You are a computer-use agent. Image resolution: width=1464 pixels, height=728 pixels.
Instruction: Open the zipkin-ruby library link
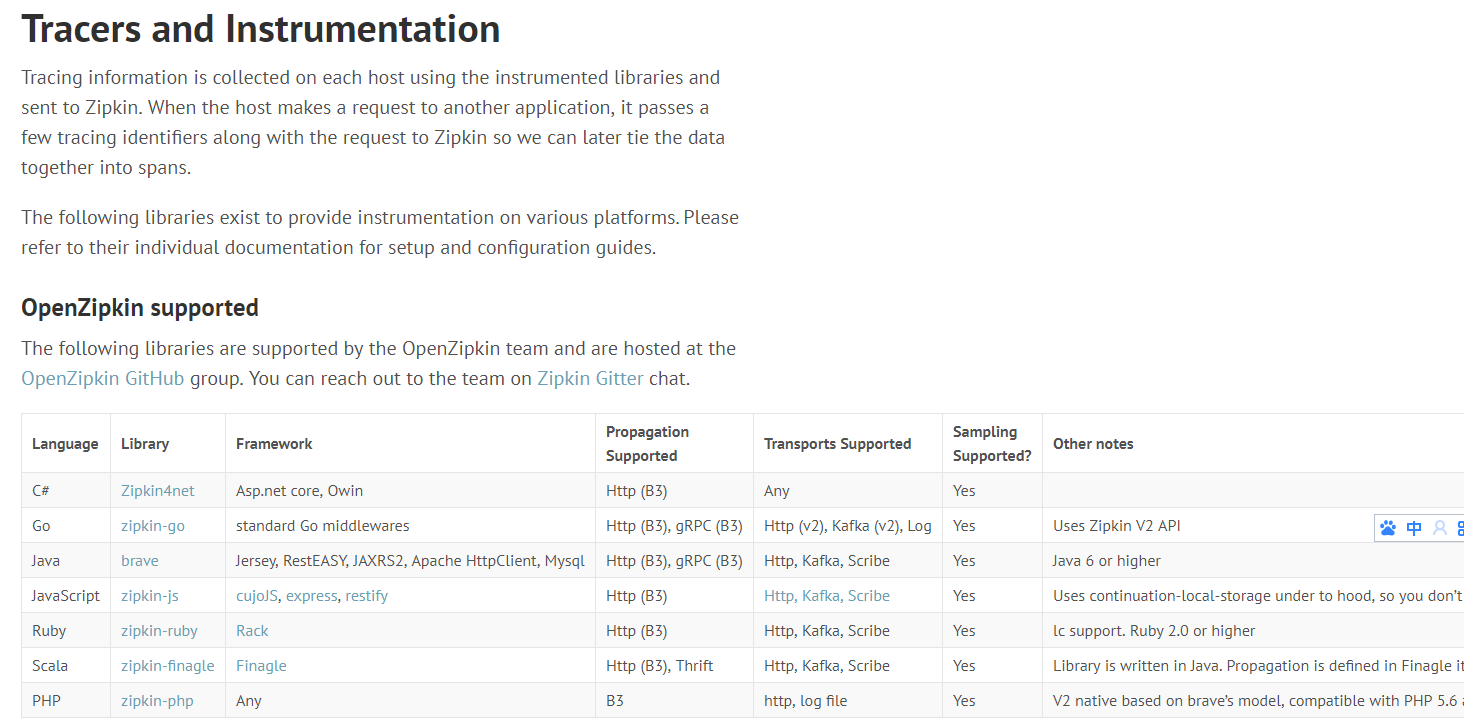click(x=159, y=631)
